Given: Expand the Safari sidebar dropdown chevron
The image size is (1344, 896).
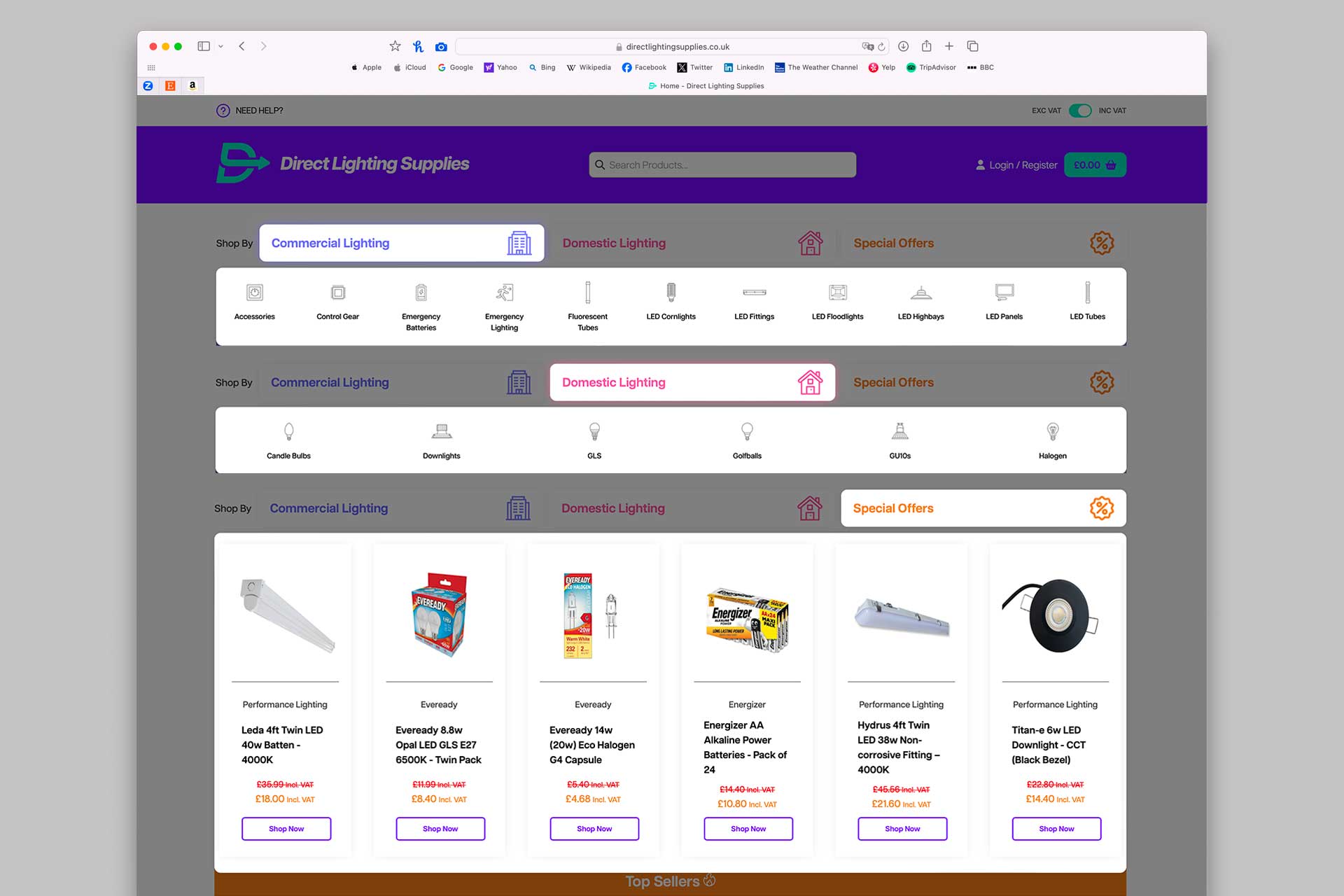Looking at the screenshot, I should [220, 46].
